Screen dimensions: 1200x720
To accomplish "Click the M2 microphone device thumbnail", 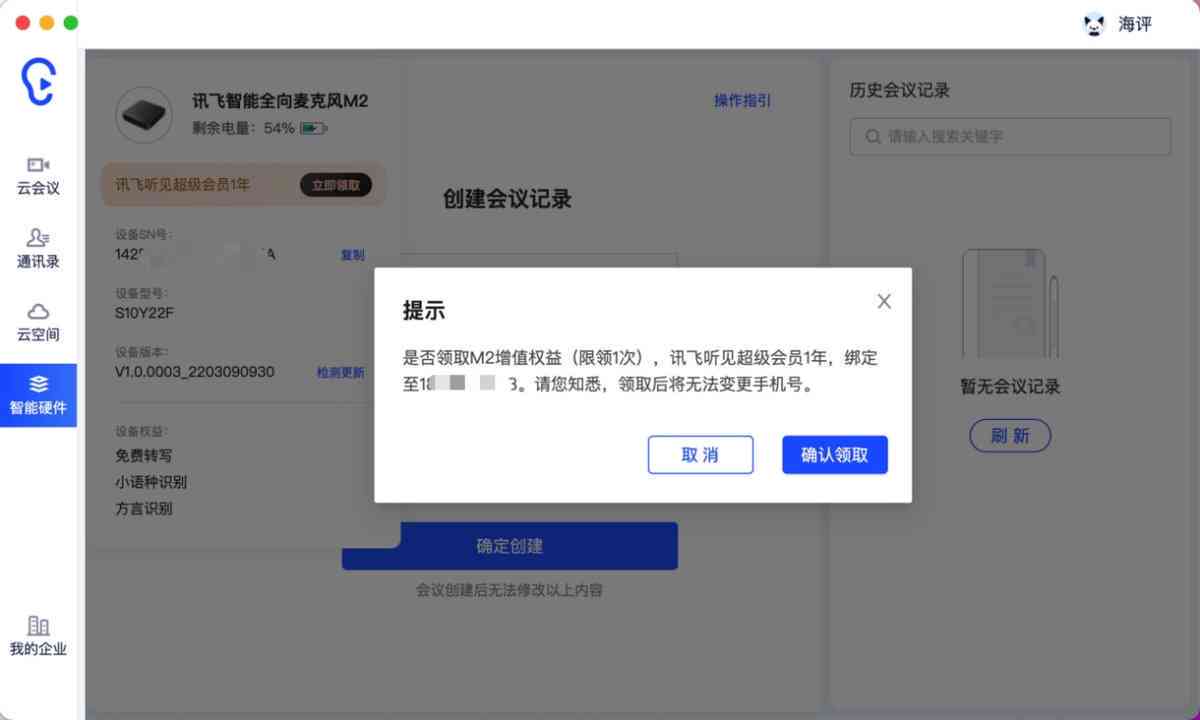I will coord(146,115).
